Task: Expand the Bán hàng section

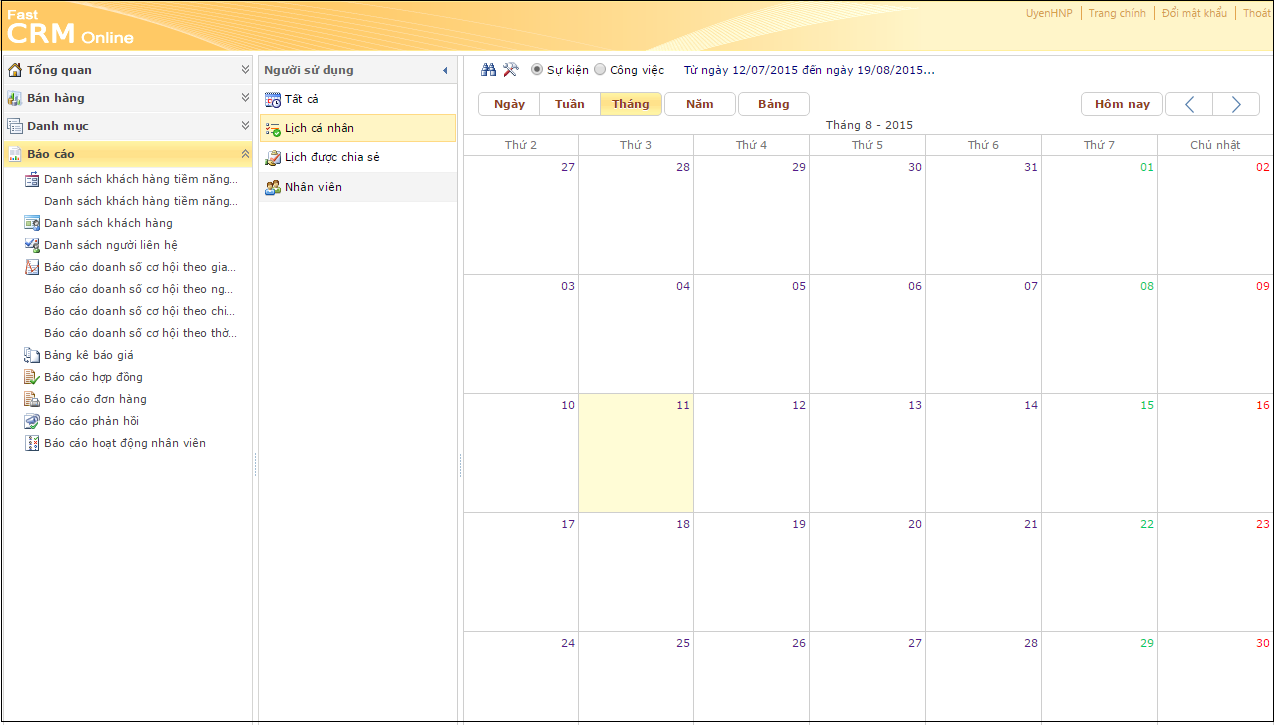Action: [245, 98]
